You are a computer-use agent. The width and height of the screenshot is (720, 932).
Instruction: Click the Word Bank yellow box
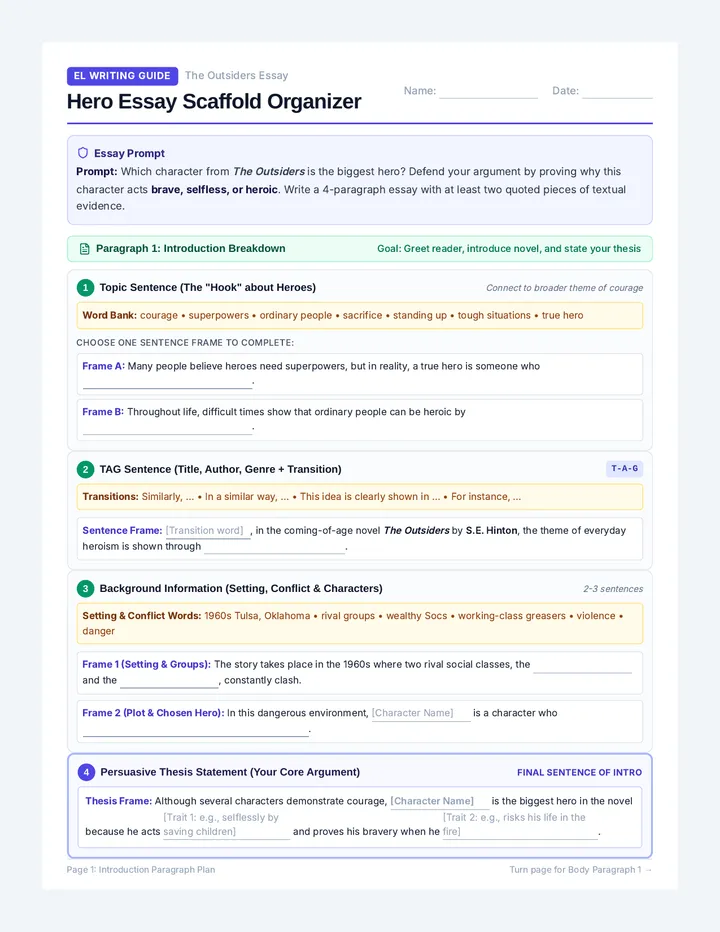pos(360,316)
